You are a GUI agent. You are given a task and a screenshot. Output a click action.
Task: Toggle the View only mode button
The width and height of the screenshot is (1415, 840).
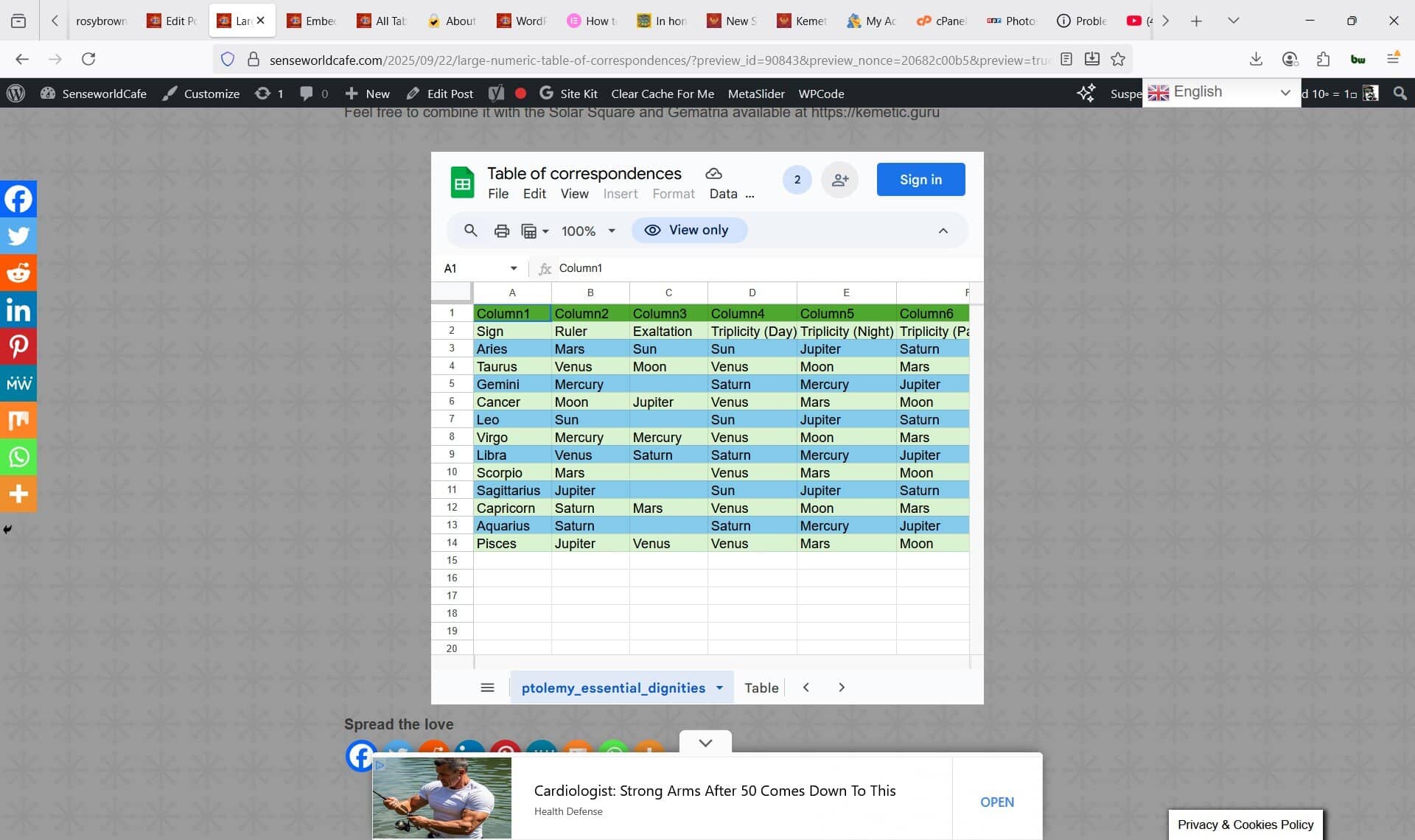(x=689, y=230)
